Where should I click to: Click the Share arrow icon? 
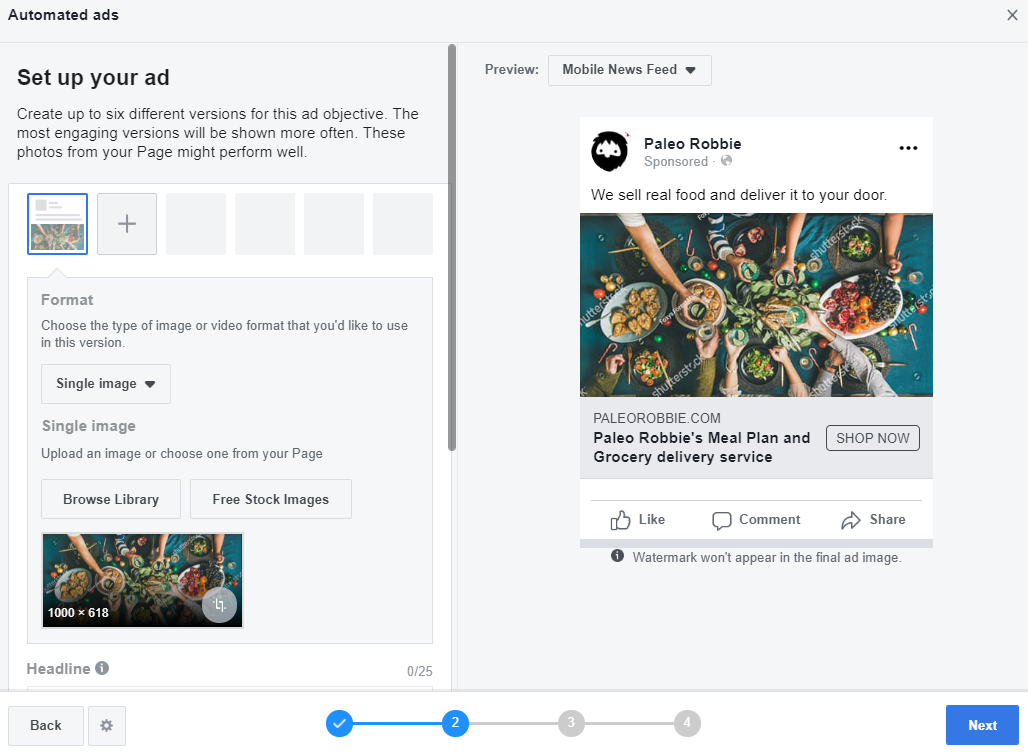pyautogui.click(x=851, y=520)
